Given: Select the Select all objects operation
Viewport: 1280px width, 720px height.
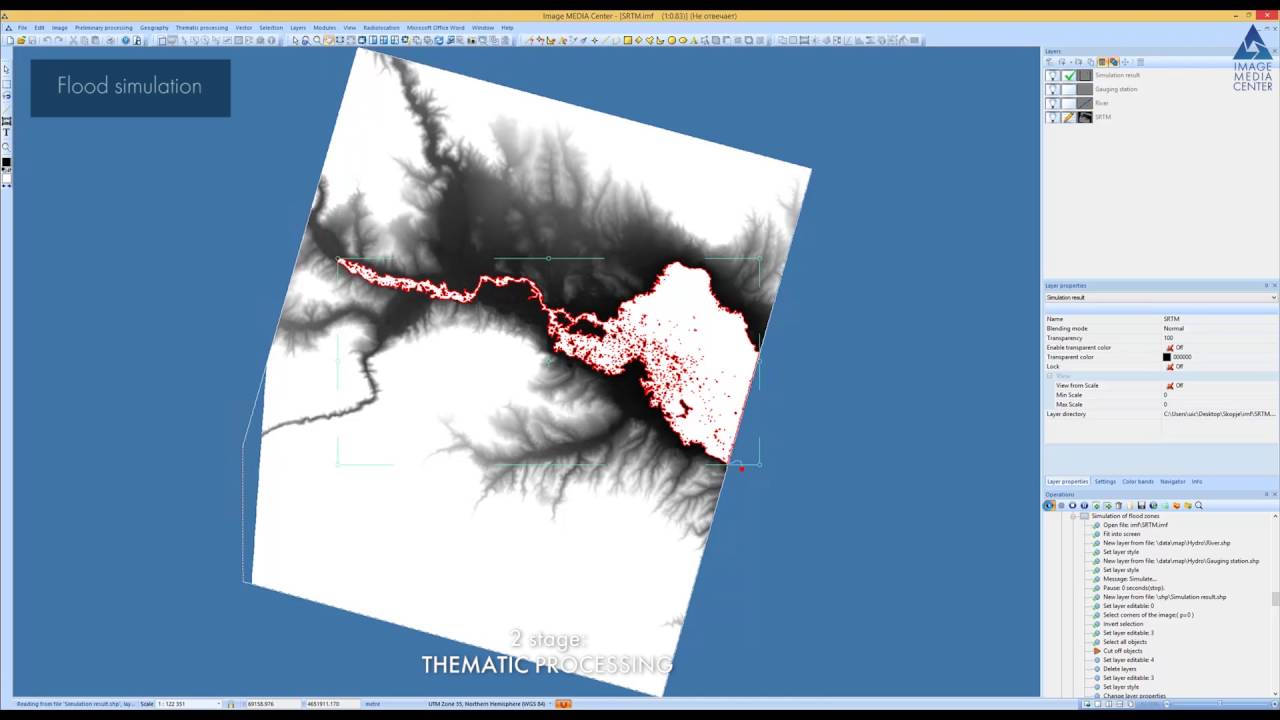Looking at the screenshot, I should pos(1125,642).
